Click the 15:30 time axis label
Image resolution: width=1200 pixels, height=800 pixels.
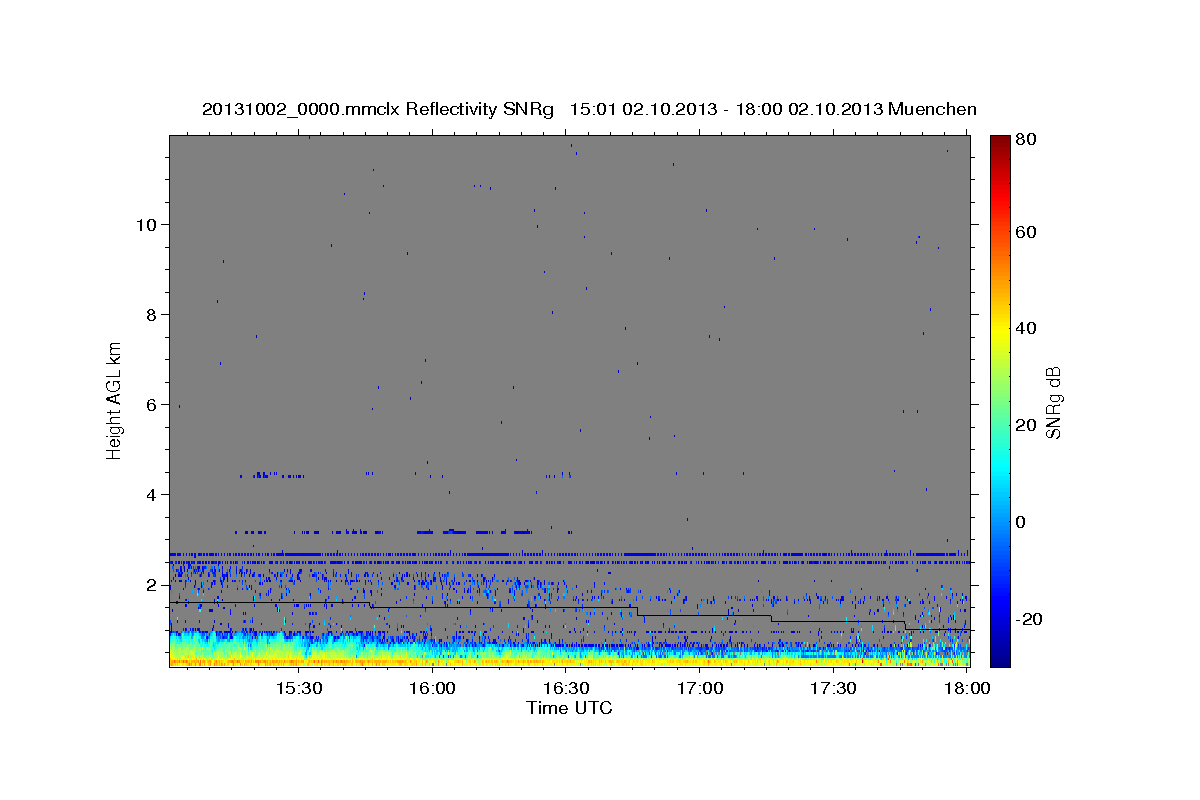pyautogui.click(x=298, y=689)
